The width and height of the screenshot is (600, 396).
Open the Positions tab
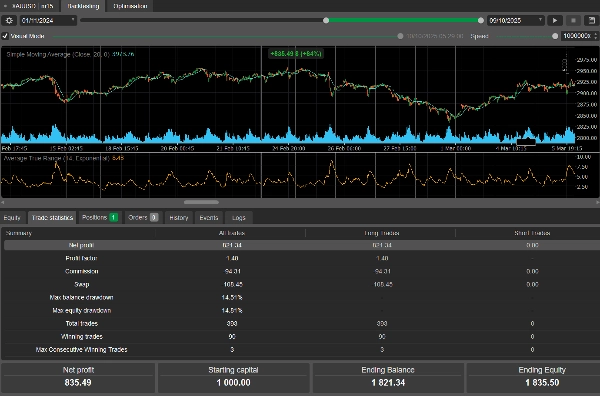click(99, 218)
